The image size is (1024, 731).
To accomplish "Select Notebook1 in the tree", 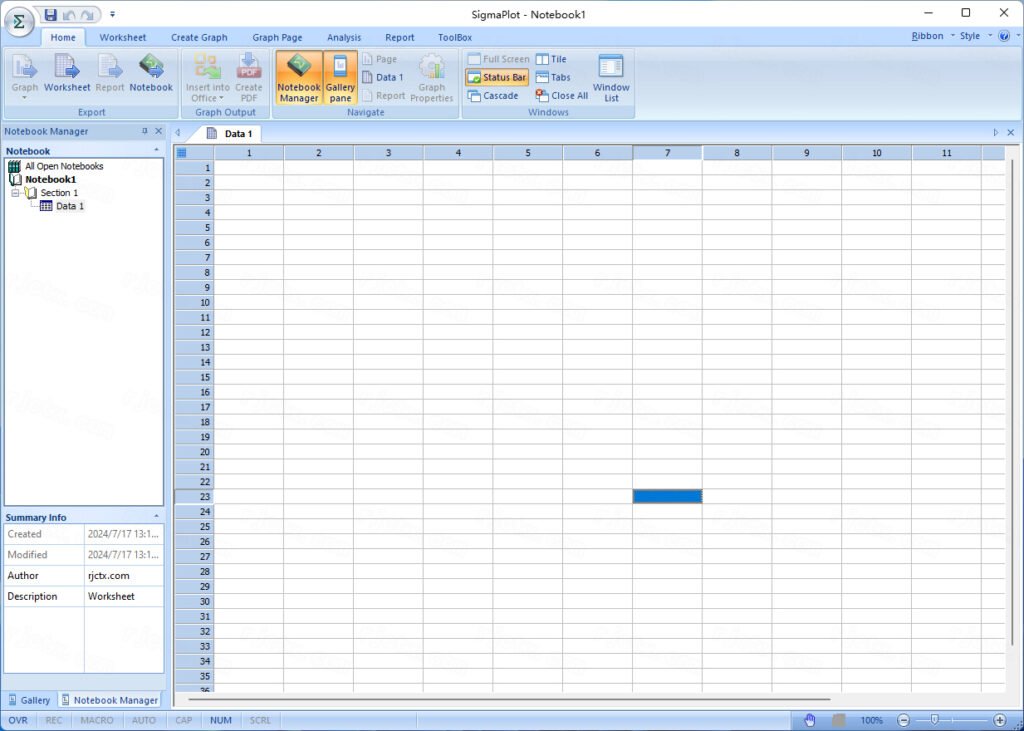I will point(50,179).
